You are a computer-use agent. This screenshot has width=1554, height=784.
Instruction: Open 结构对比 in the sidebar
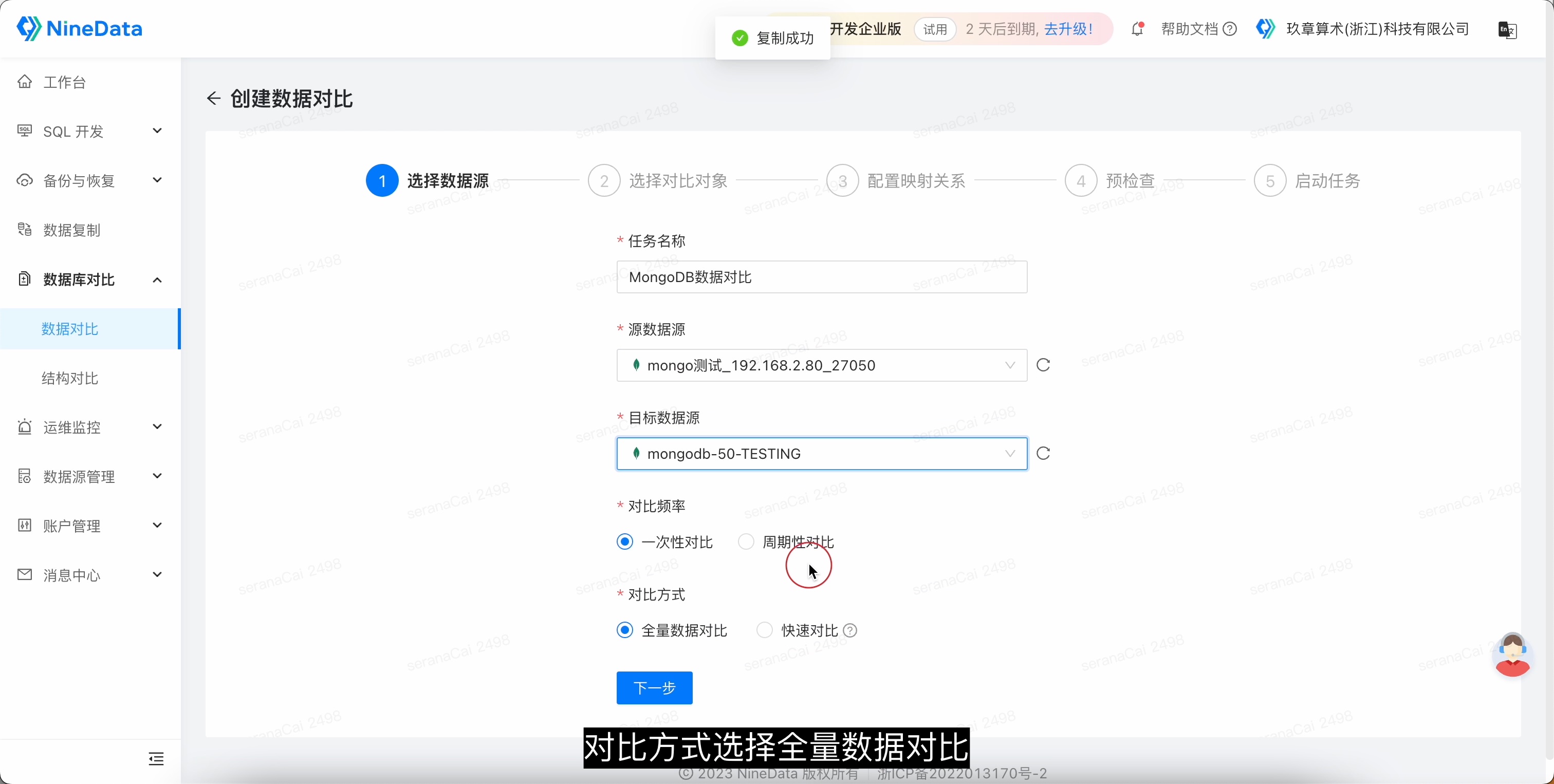(70, 378)
